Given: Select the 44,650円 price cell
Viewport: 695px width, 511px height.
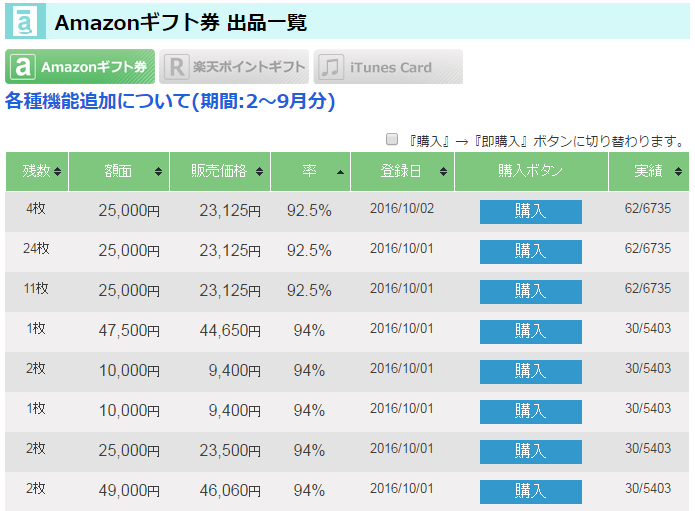Looking at the screenshot, I should 230,331.
